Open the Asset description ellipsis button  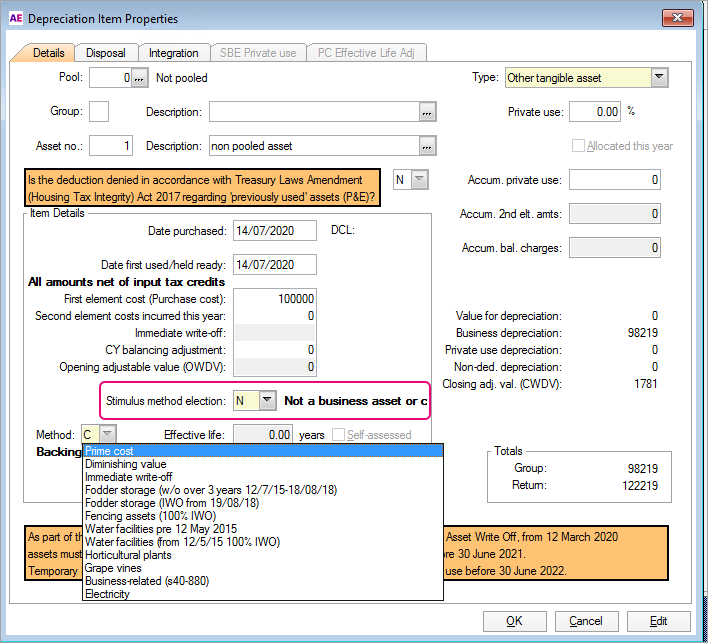pyautogui.click(x=428, y=146)
